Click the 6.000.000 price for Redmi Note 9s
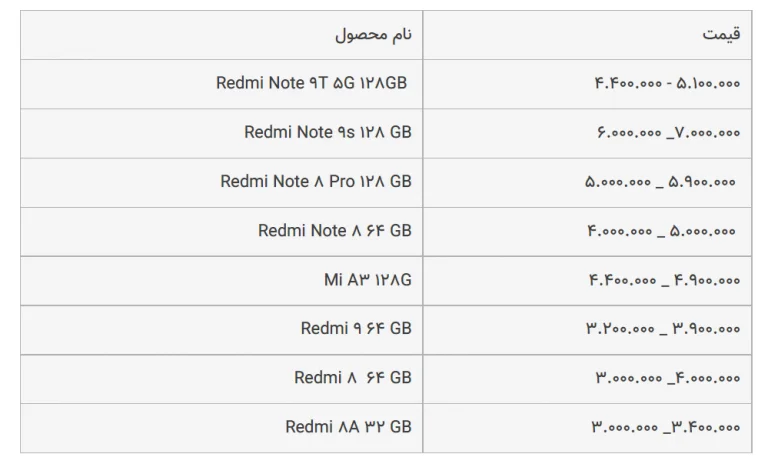Viewport: 768px width, 464px height. coord(629,133)
